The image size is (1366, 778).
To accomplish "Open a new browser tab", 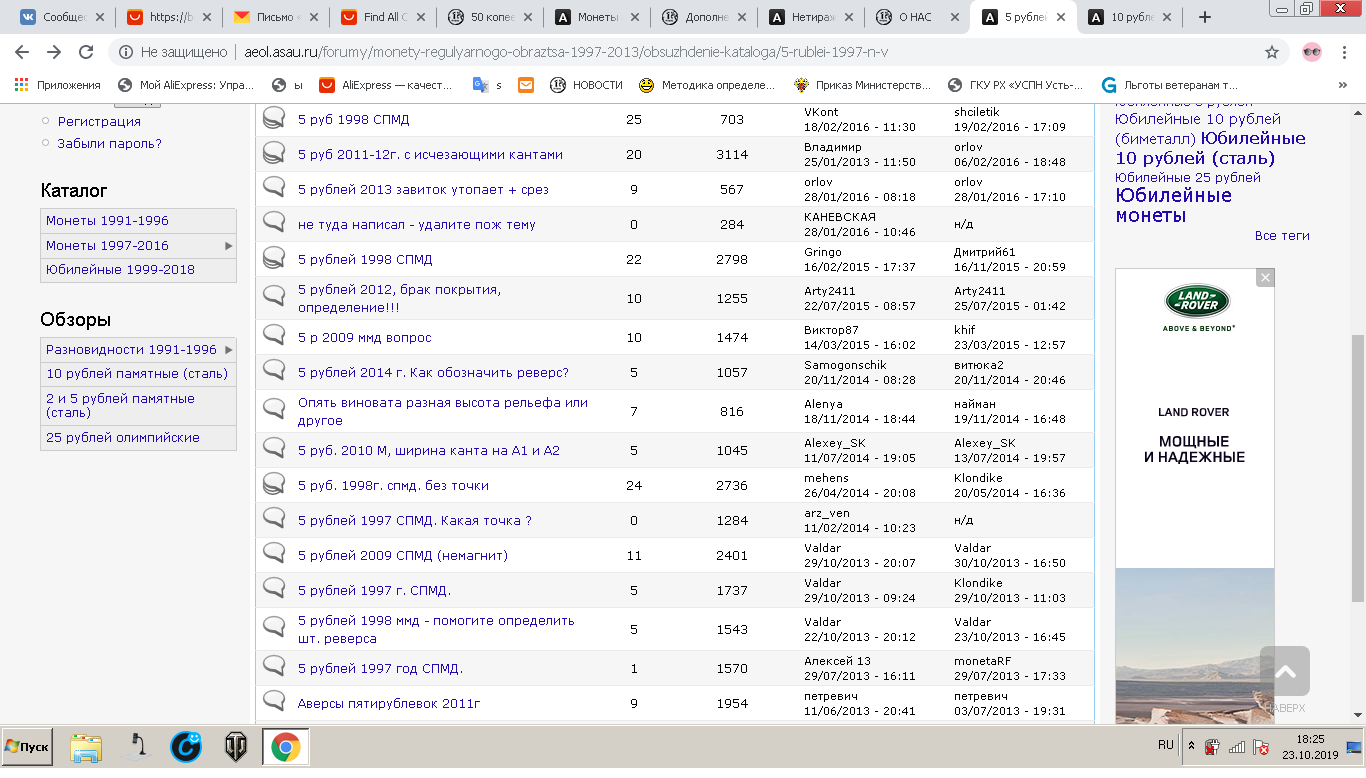I will (1204, 17).
